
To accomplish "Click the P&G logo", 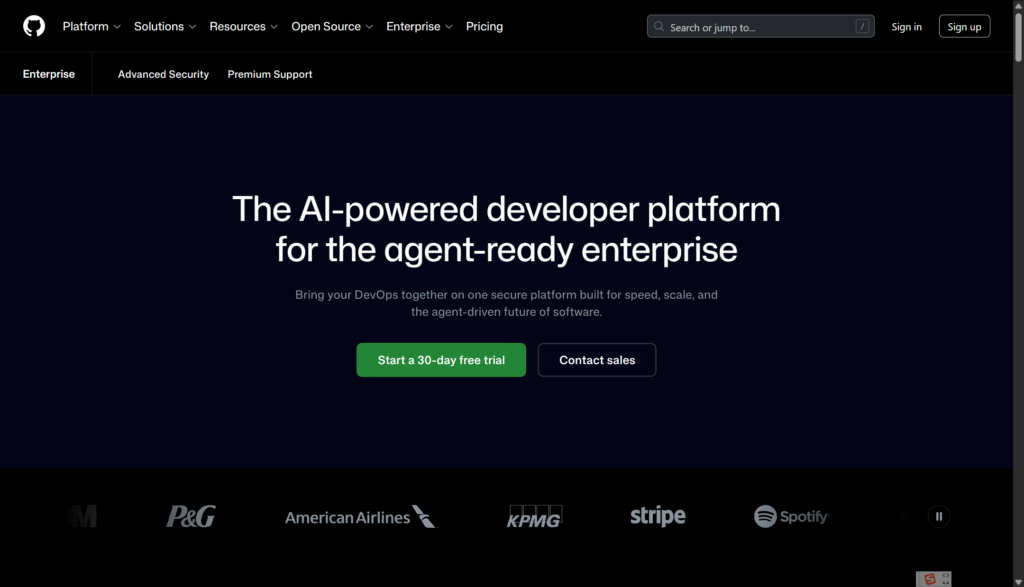I will [190, 517].
